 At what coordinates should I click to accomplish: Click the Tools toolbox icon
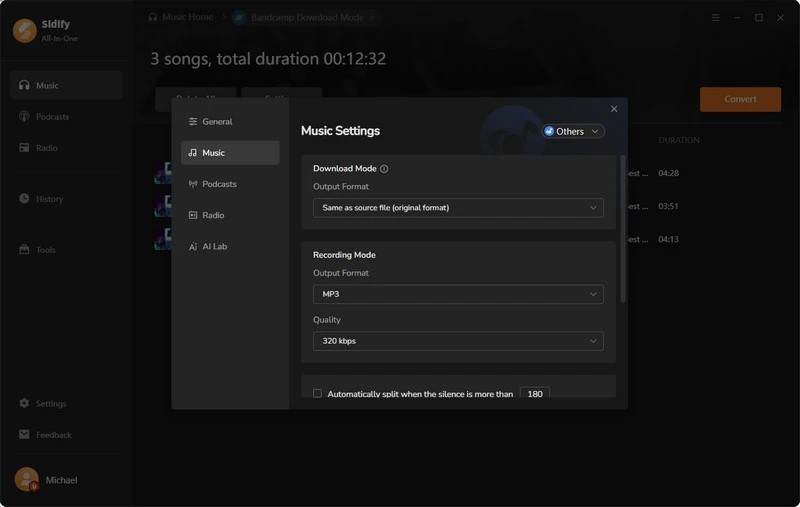click(24, 249)
